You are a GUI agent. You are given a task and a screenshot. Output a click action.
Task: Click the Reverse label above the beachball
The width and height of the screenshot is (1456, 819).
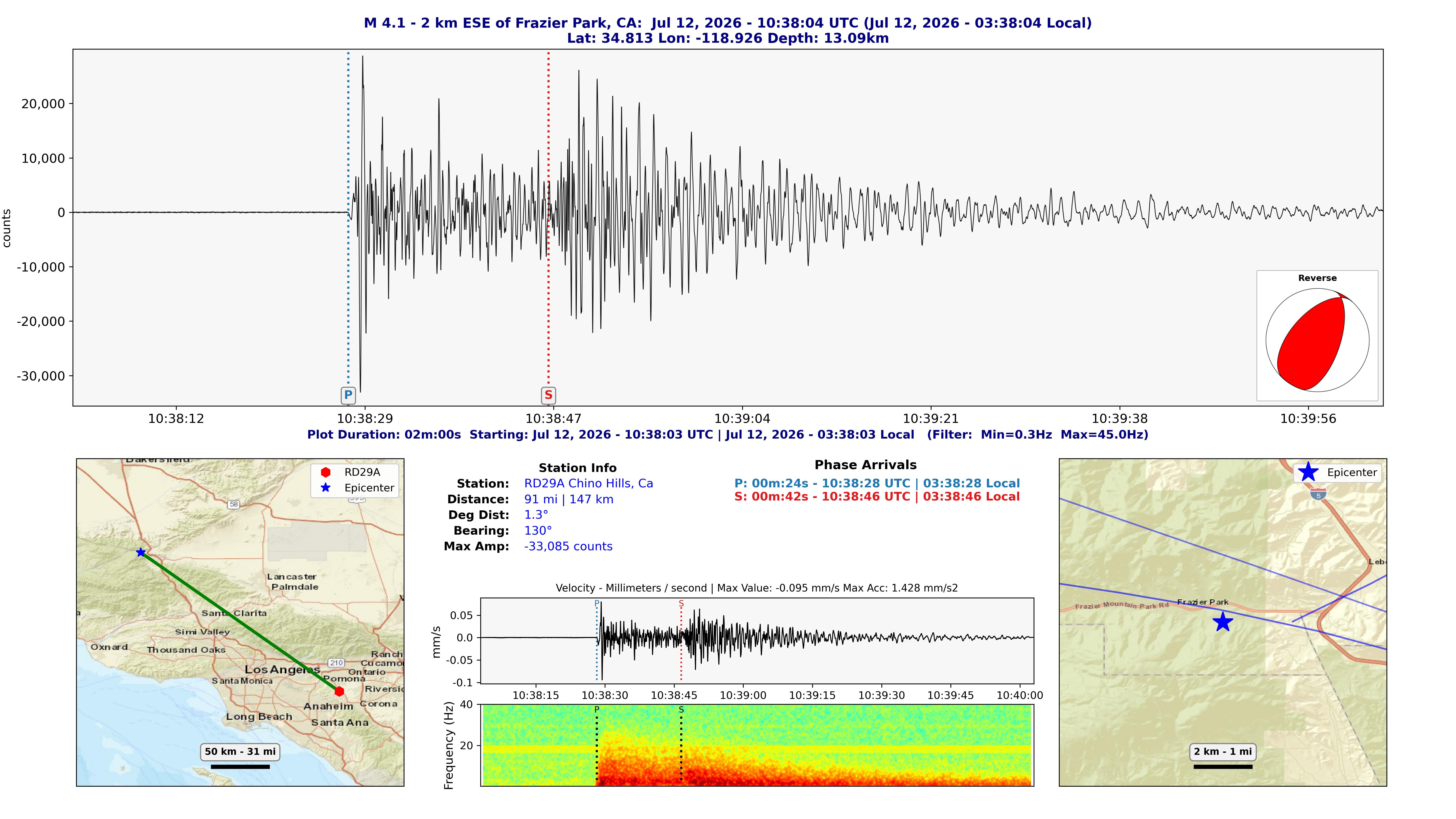pyautogui.click(x=1317, y=278)
